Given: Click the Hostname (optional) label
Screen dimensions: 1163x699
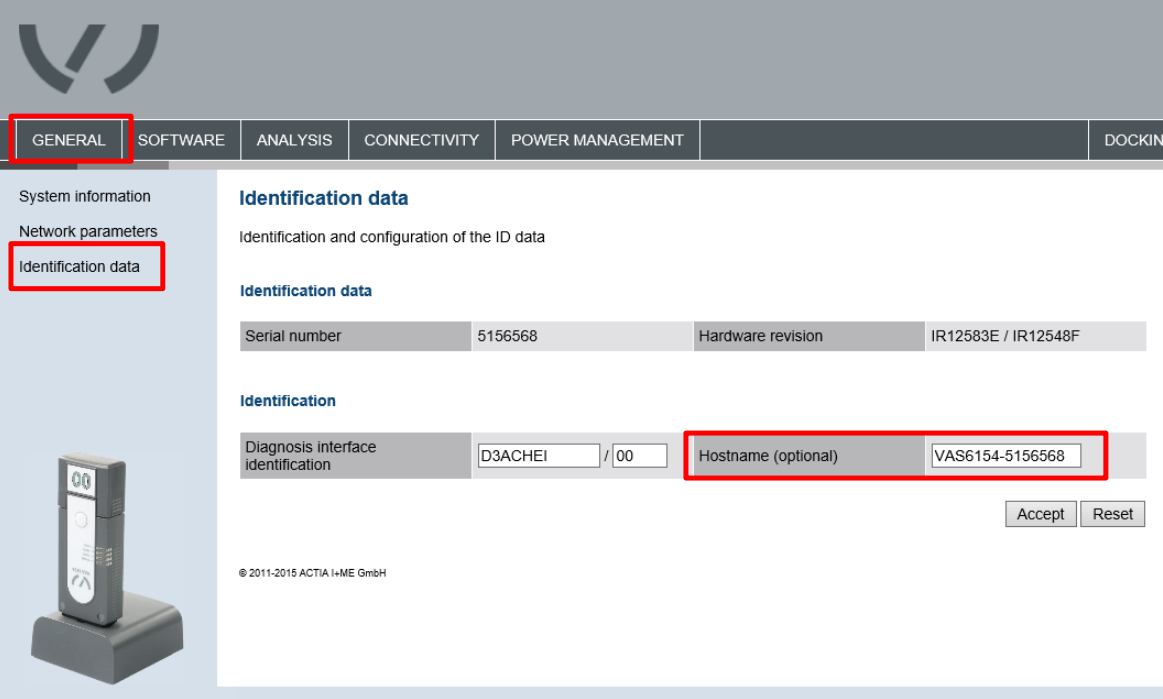Looking at the screenshot, I should pyautogui.click(x=768, y=456).
